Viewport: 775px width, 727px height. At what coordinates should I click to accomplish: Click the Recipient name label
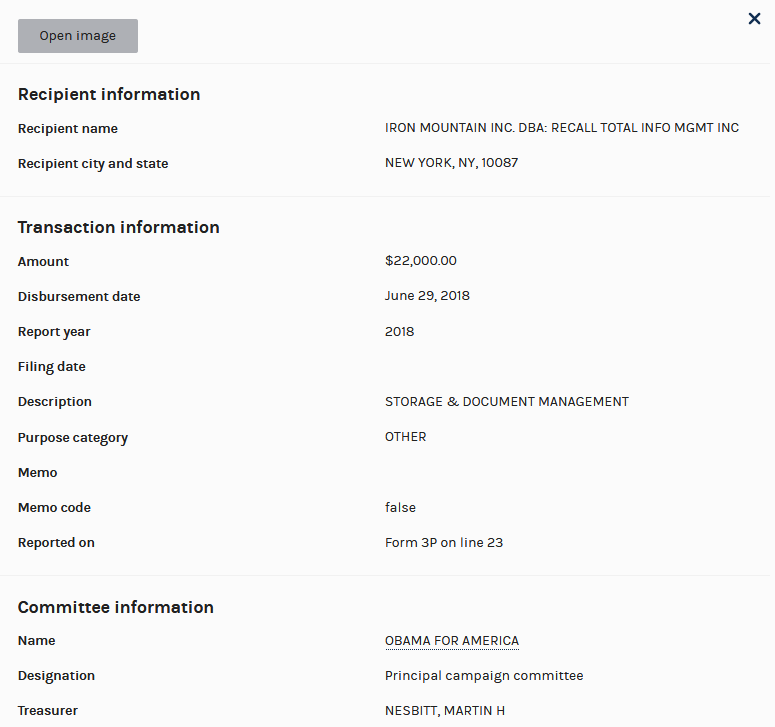click(68, 128)
